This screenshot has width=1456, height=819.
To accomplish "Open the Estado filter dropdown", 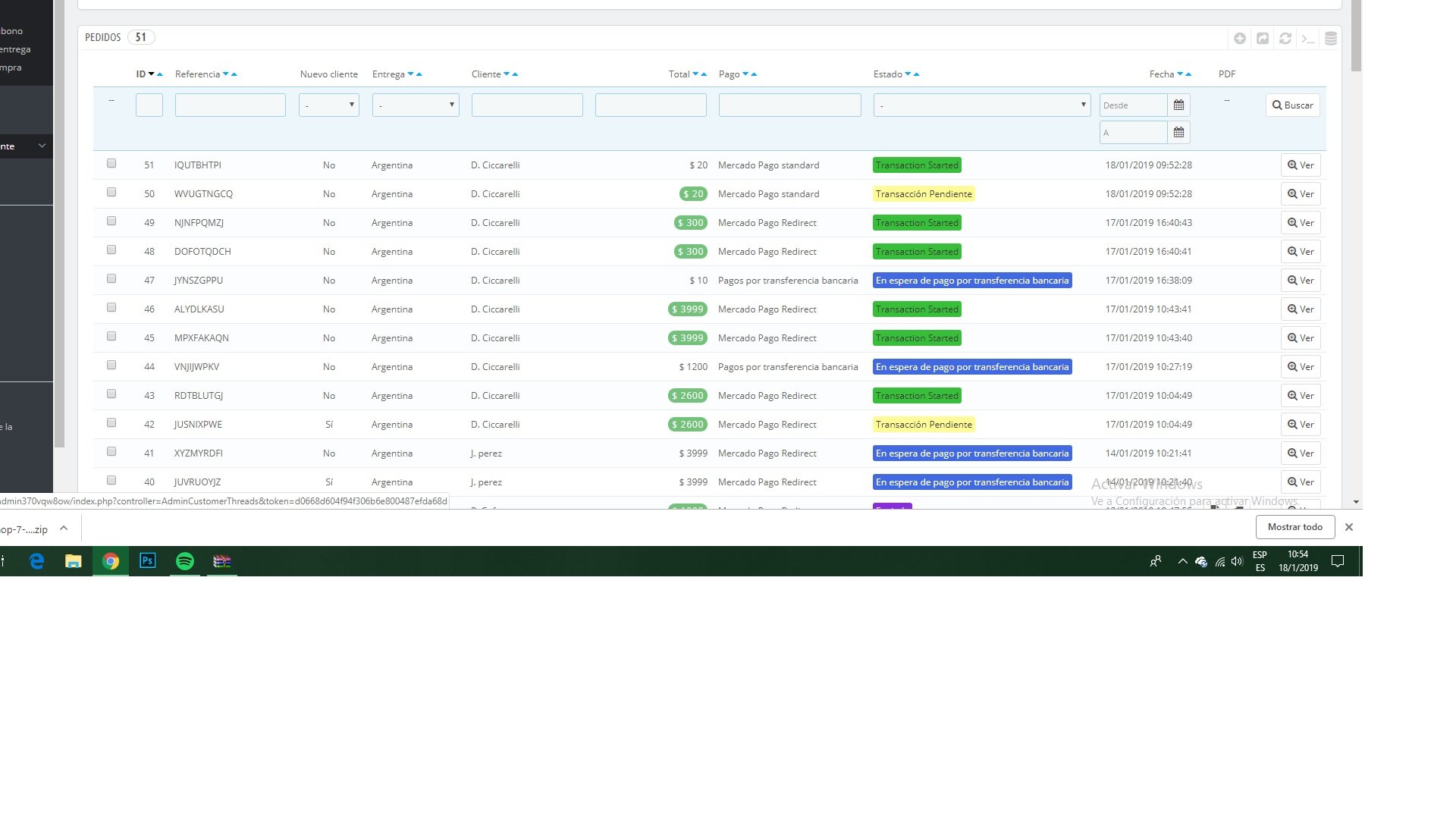I will click(x=982, y=105).
